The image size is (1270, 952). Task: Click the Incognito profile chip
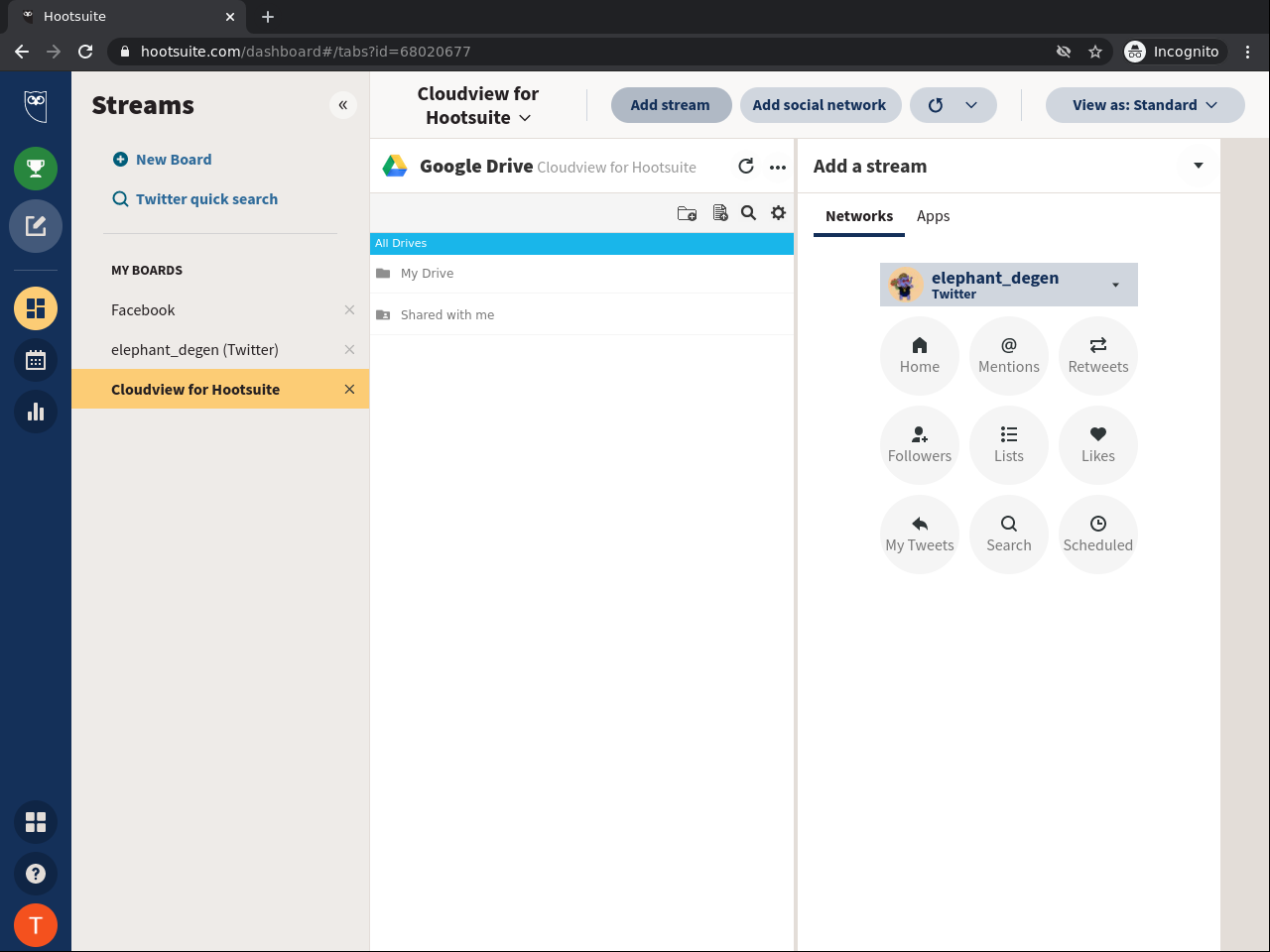point(1173,52)
